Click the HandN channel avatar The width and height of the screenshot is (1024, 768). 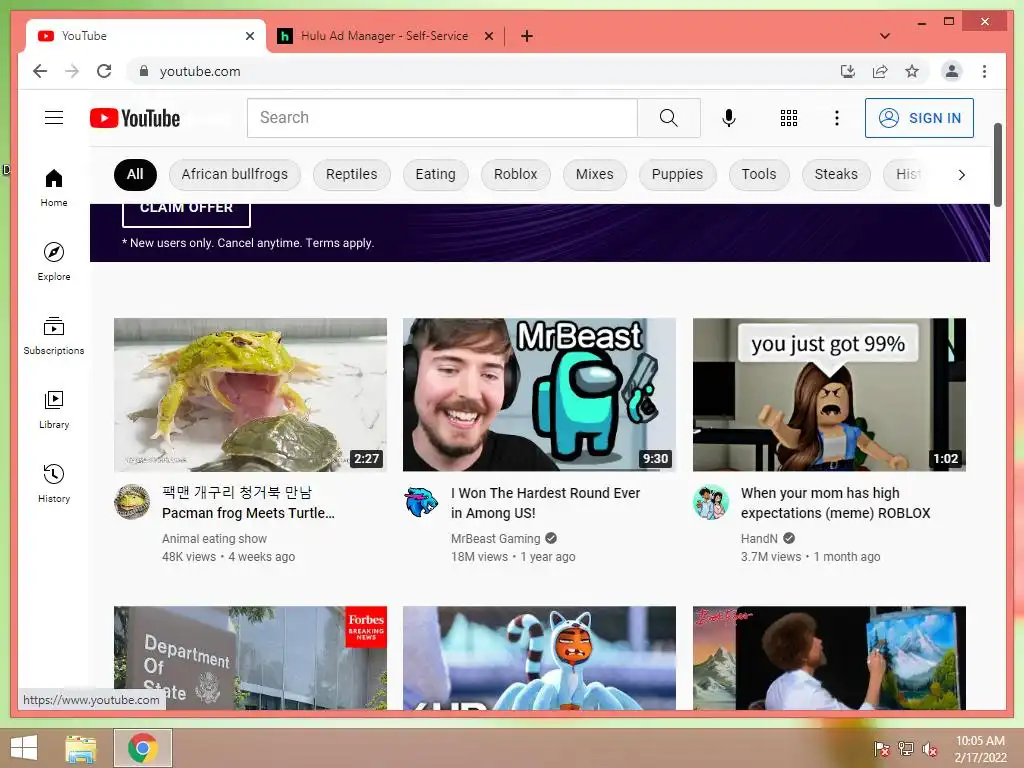[711, 502]
